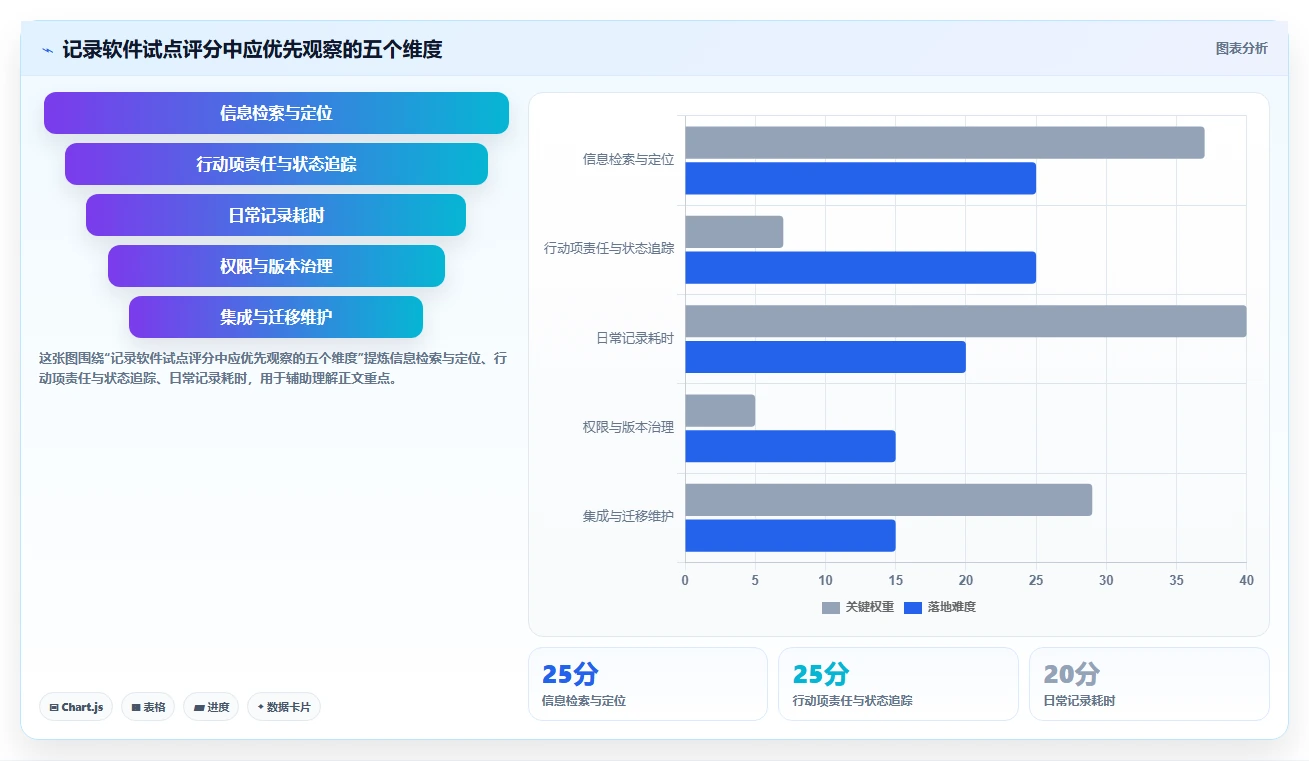The height and width of the screenshot is (761, 1309).
Task: Click the blue bar for 集成与迁移维护
Action: pos(790,536)
